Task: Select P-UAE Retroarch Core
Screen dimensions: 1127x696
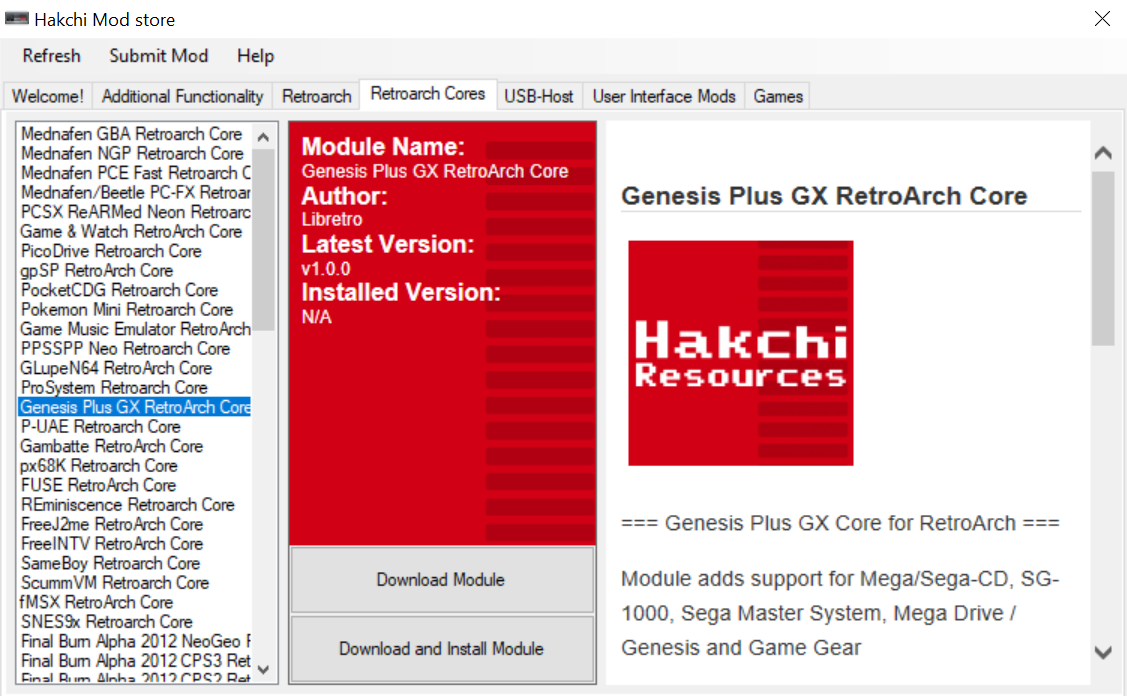Action: point(134,426)
